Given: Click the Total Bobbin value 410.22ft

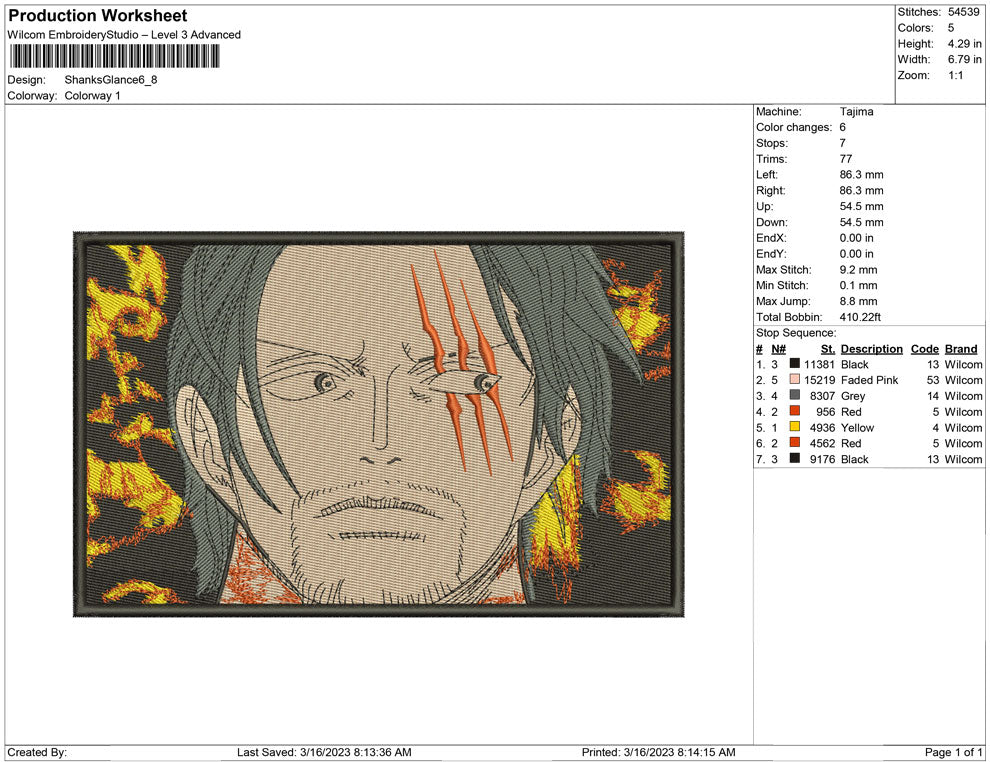Looking at the screenshot, I should 860,317.
